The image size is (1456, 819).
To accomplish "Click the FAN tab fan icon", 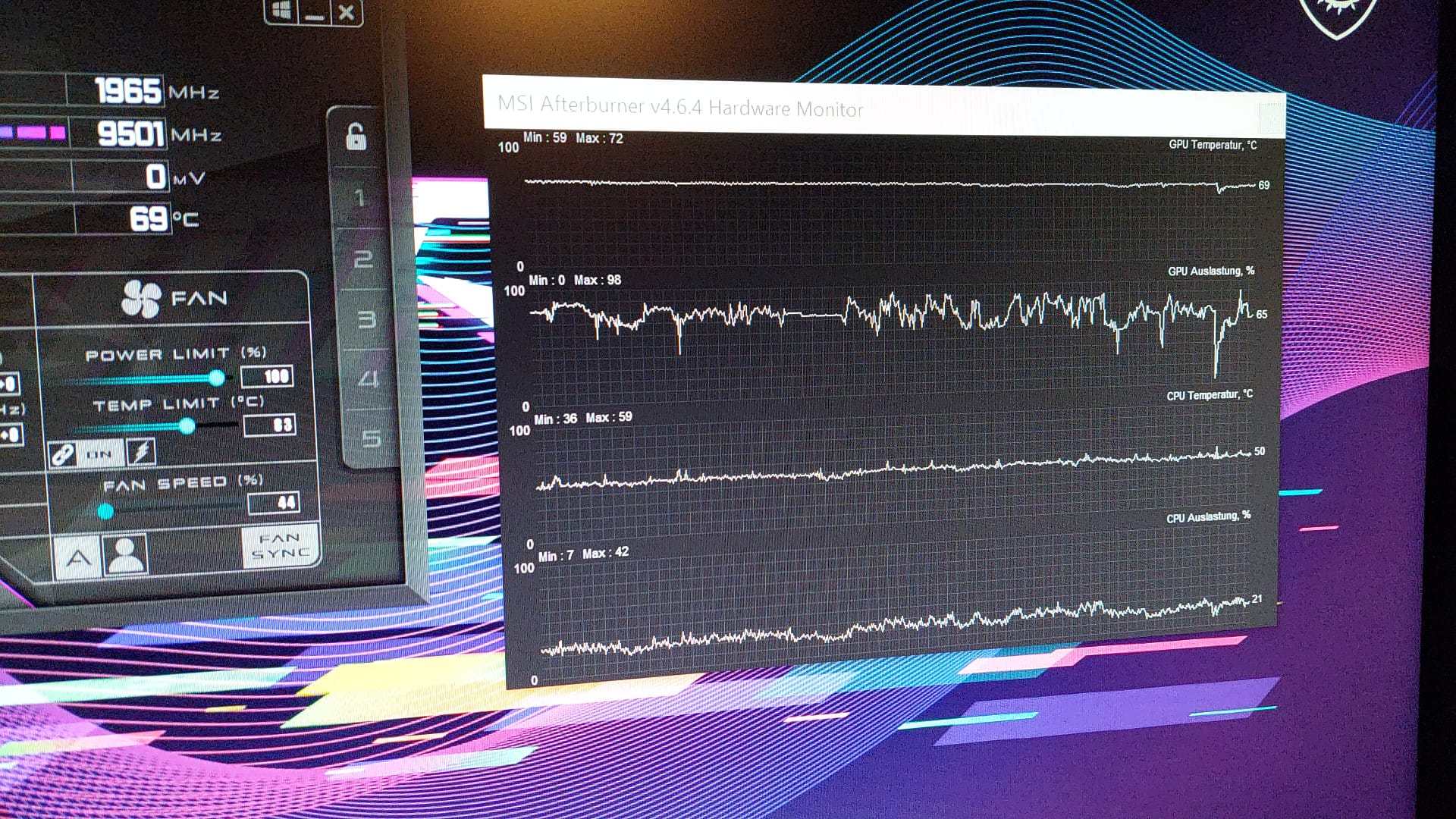I will [x=141, y=298].
